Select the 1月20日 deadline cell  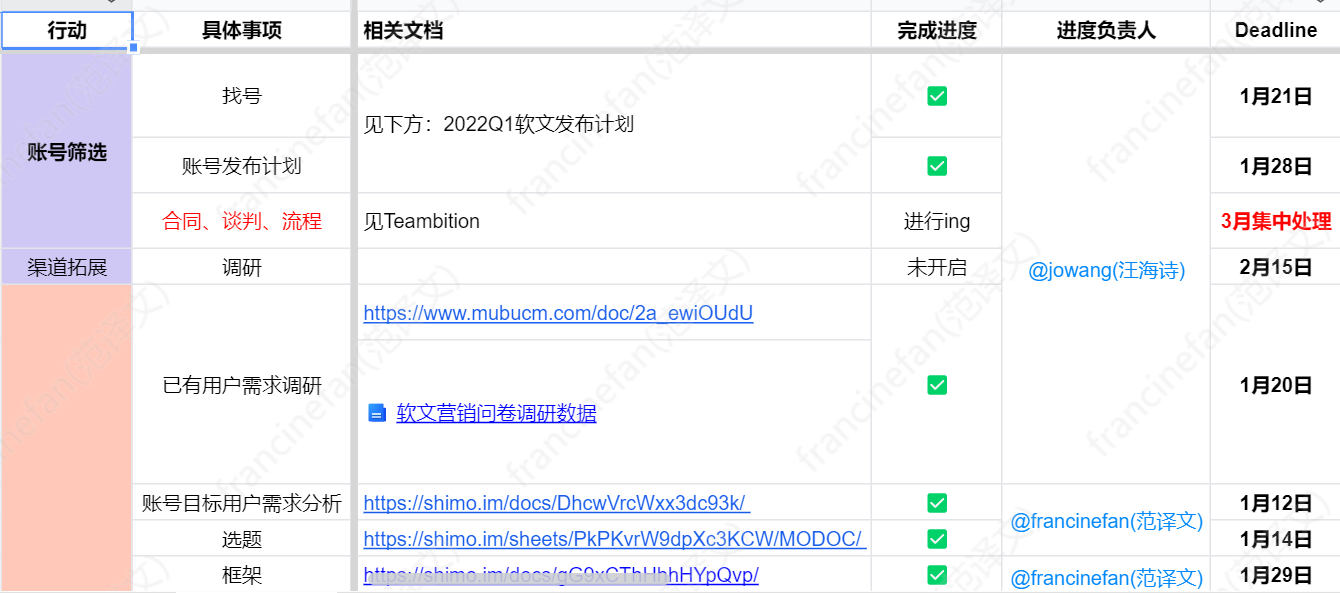1276,385
